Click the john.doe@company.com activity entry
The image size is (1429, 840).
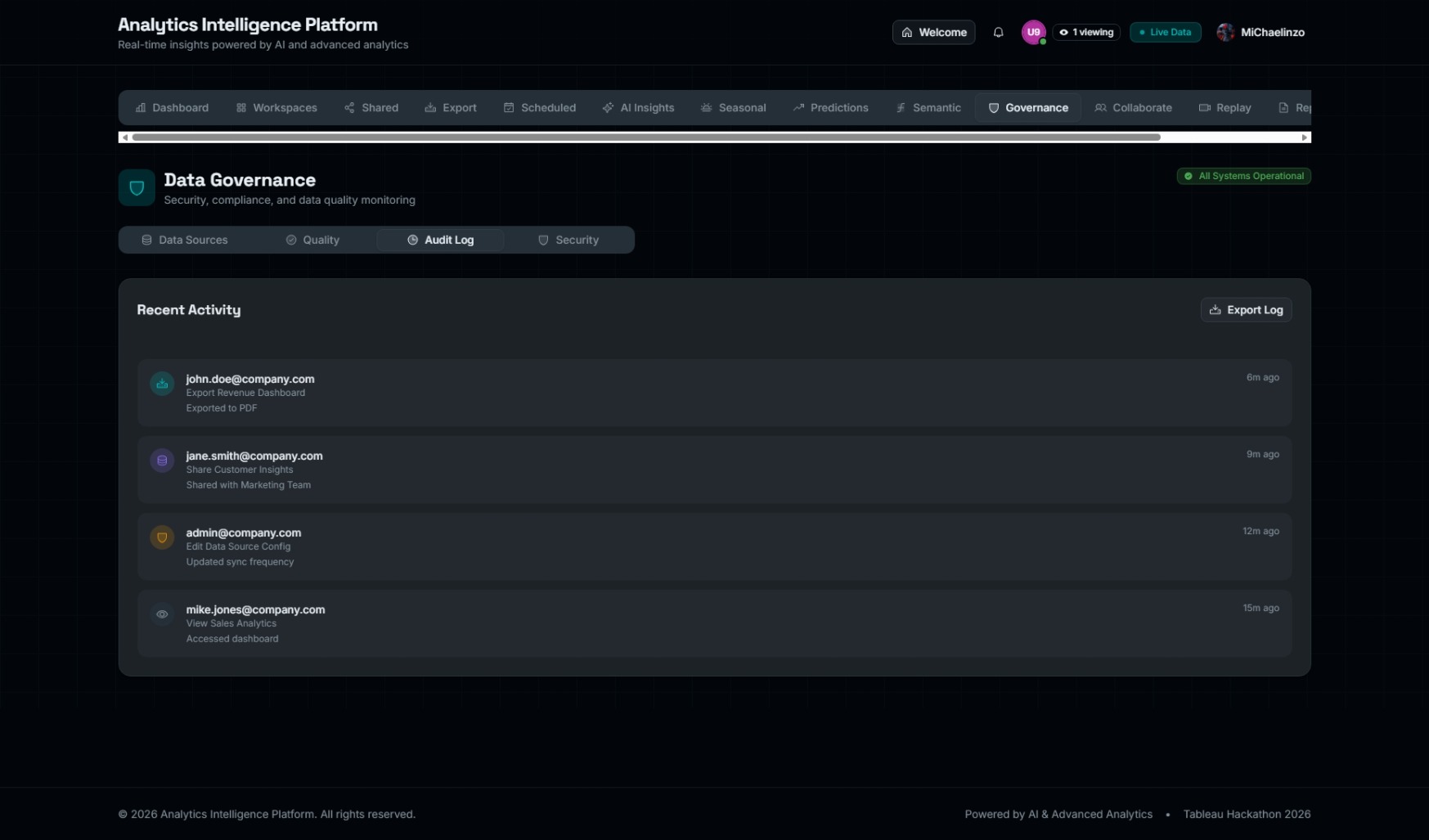pos(715,393)
